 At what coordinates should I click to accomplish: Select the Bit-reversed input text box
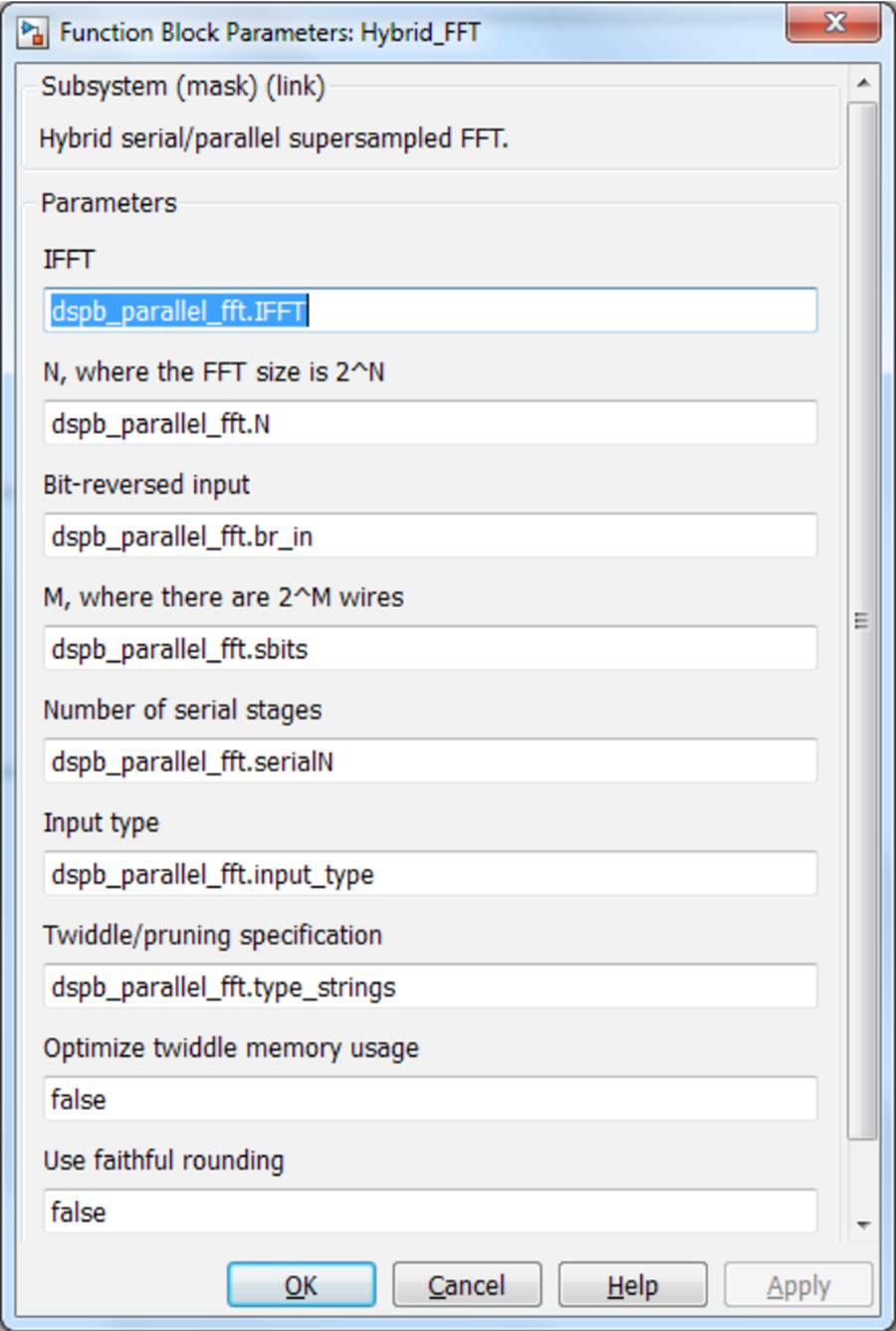(x=430, y=537)
